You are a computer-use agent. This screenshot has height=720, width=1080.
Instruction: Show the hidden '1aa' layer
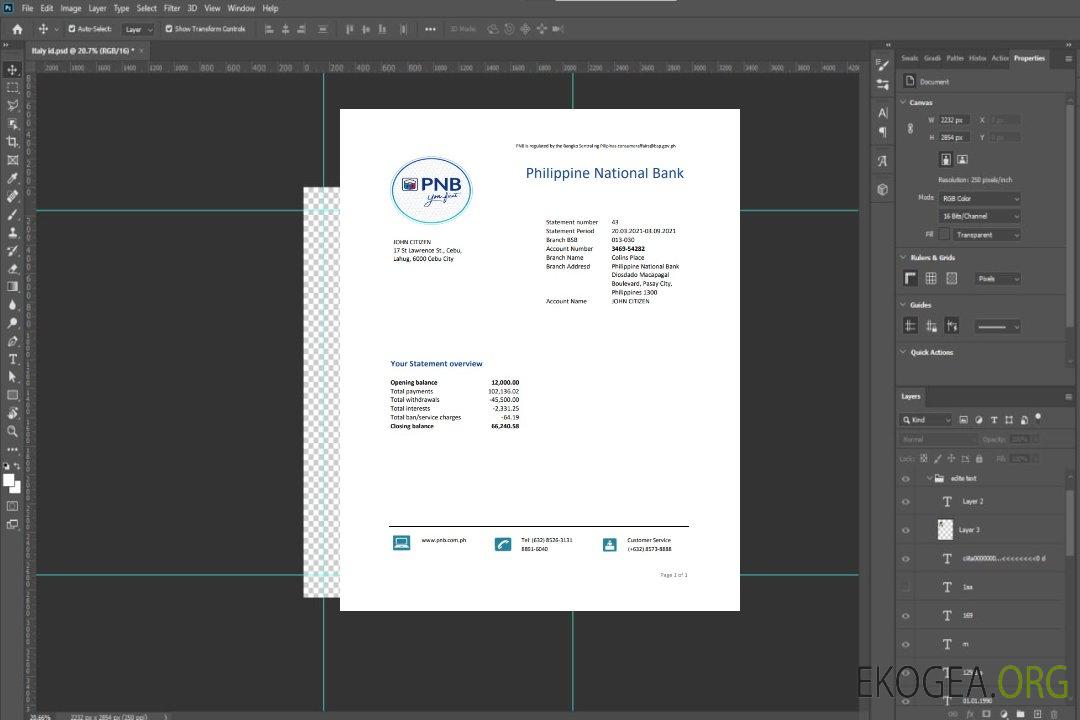coord(906,587)
